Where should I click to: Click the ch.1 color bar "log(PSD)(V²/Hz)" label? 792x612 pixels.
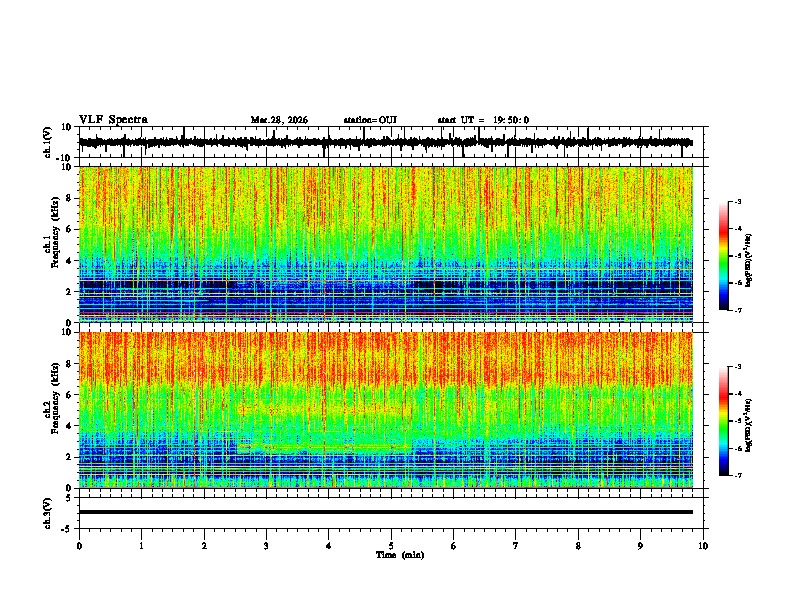(x=748, y=260)
